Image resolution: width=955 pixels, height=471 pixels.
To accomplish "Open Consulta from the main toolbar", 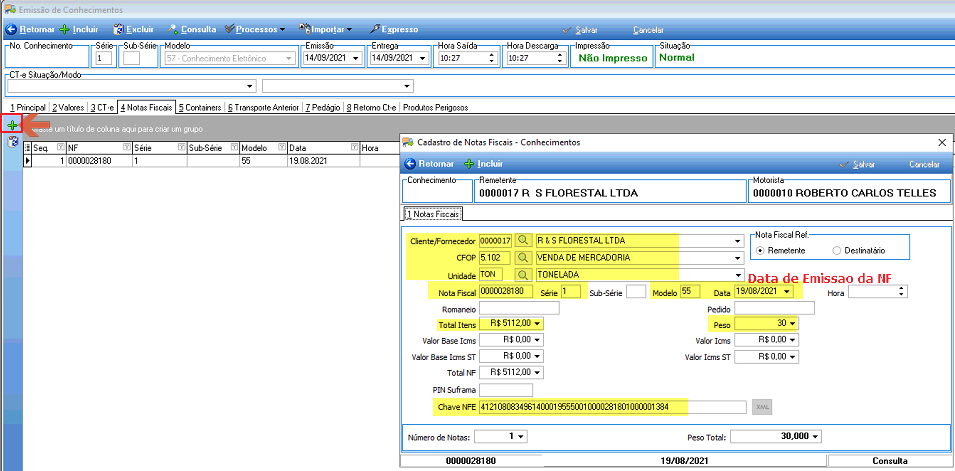I will pos(192,29).
